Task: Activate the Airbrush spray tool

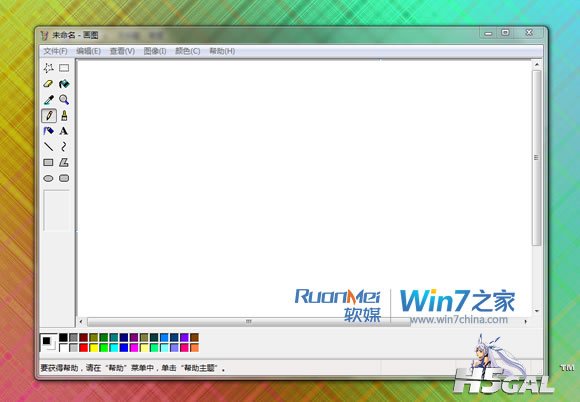Action: coord(48,131)
